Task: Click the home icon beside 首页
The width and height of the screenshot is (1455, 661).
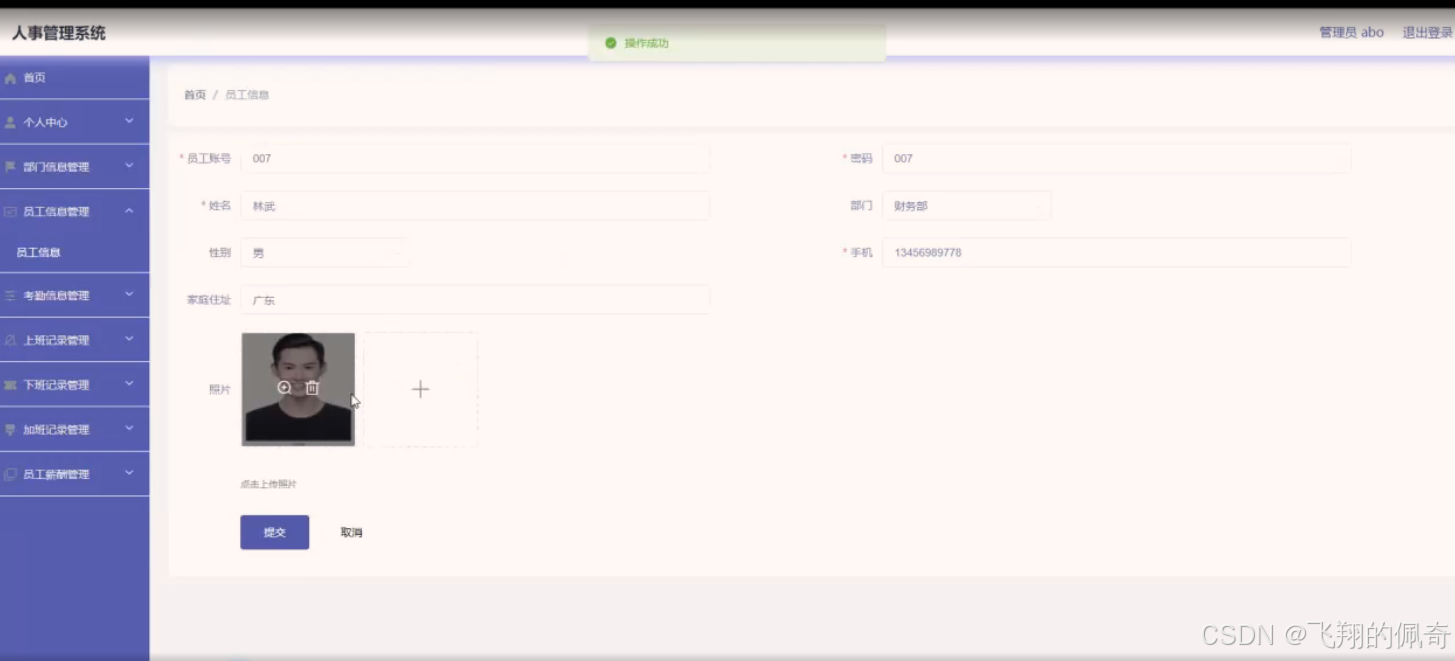Action: (x=10, y=78)
